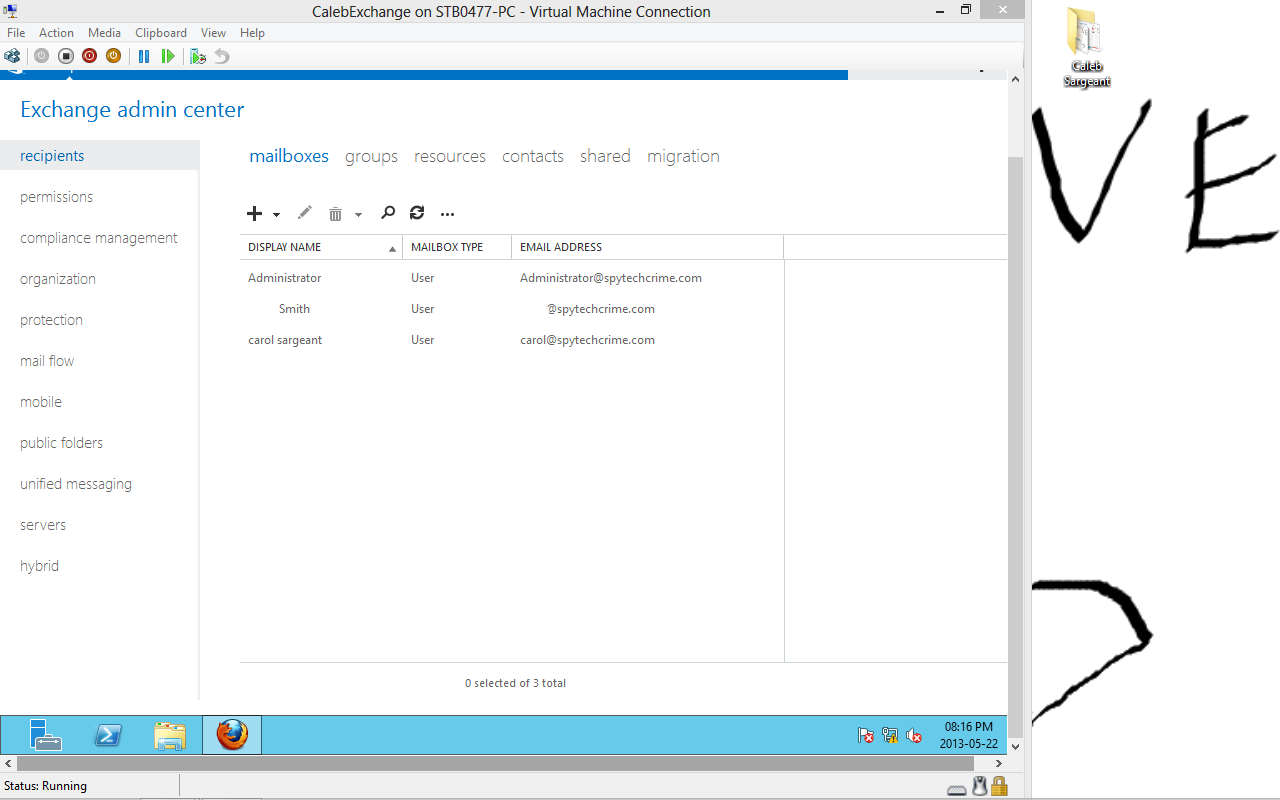This screenshot has height=800, width=1280.
Task: Switch to the contacts tab
Action: pyautogui.click(x=533, y=156)
